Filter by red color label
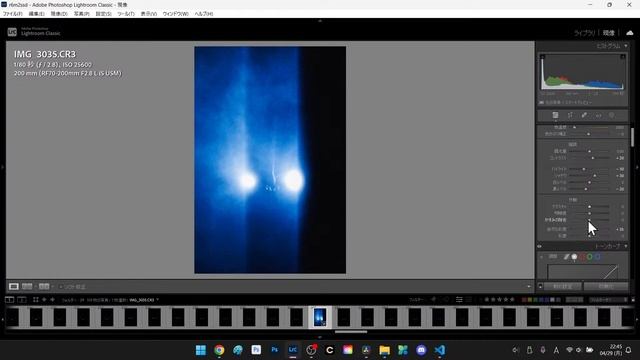The image size is (640, 360). (524, 300)
